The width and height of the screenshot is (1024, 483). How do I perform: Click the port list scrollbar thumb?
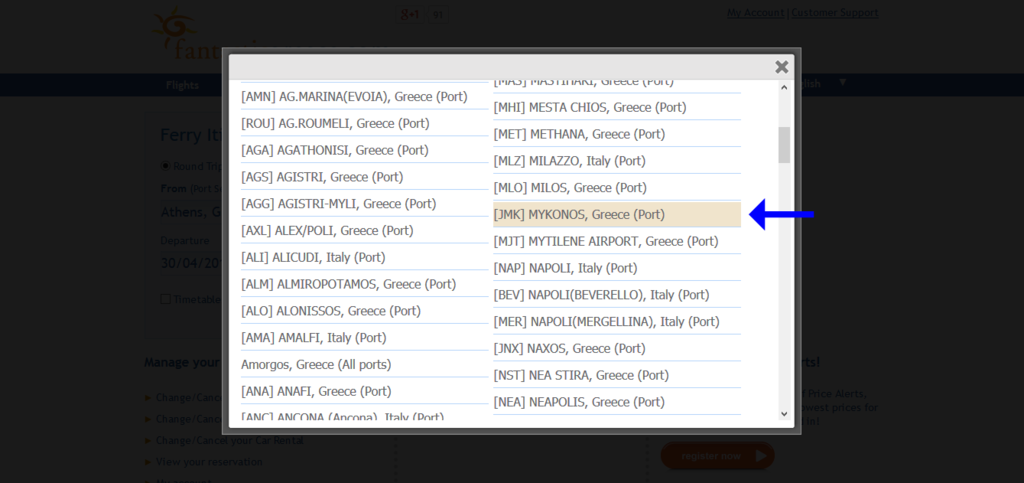[x=784, y=144]
